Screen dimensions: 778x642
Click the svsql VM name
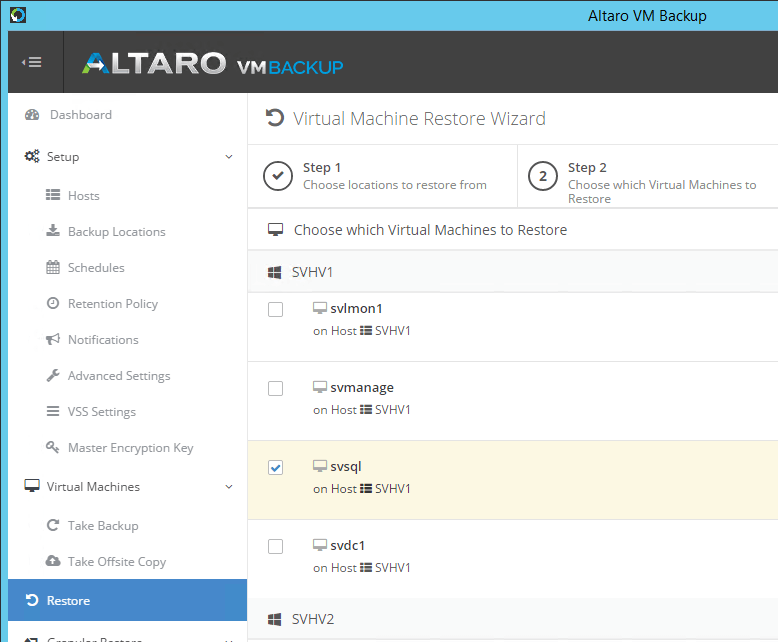[346, 466]
